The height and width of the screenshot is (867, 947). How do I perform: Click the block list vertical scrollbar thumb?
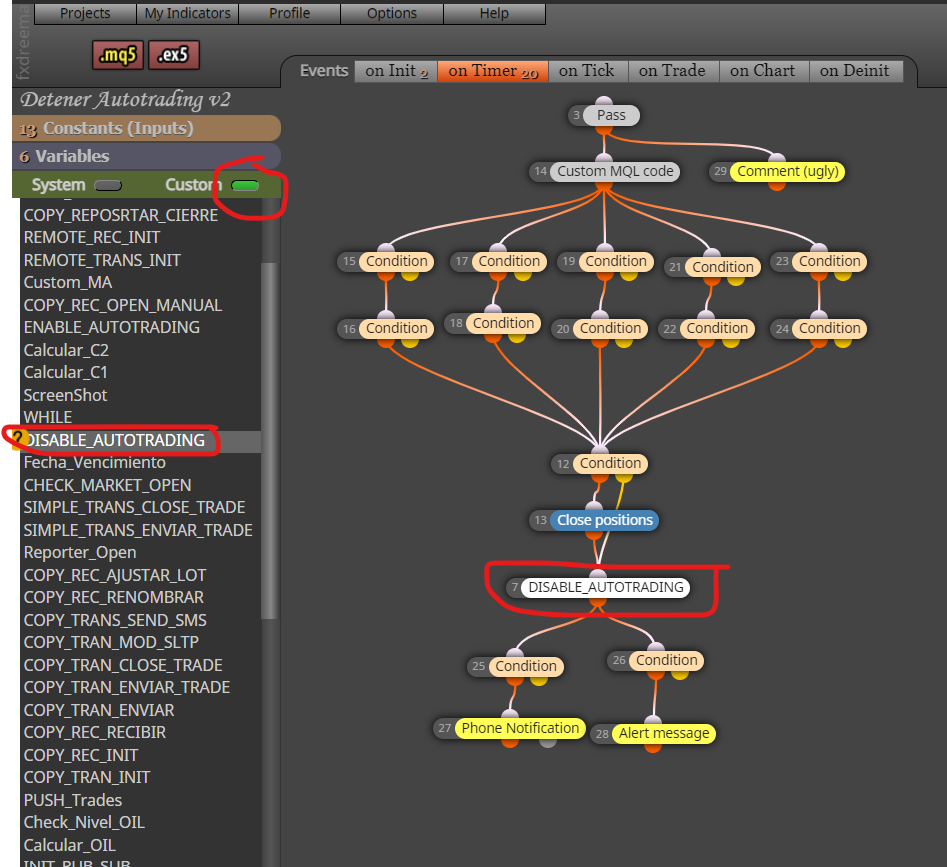point(269,441)
